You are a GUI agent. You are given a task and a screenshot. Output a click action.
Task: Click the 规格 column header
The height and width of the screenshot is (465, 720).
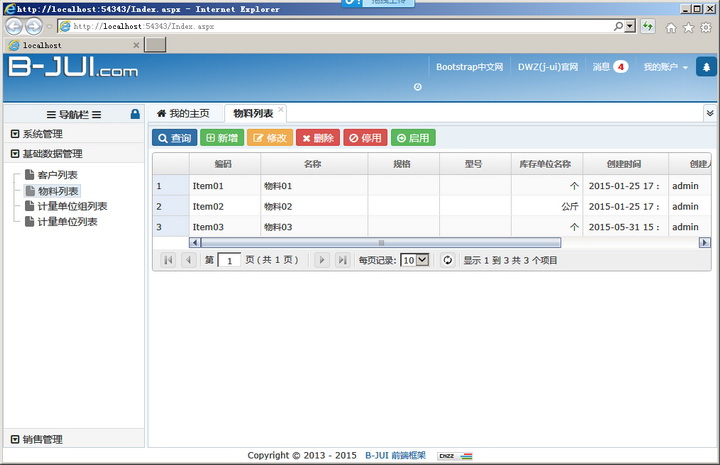point(403,164)
